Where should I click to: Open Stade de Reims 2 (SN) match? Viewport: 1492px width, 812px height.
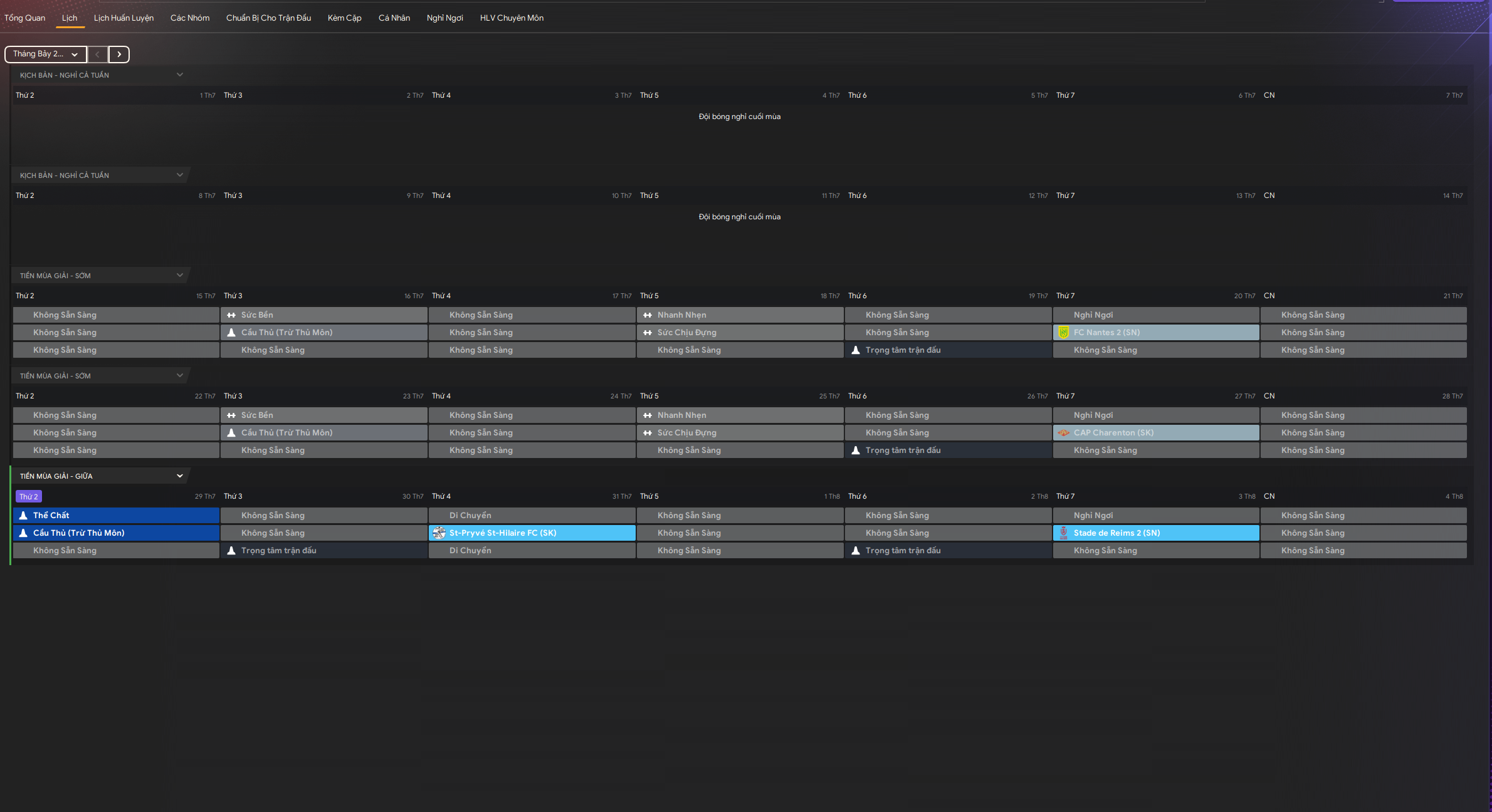1156,533
